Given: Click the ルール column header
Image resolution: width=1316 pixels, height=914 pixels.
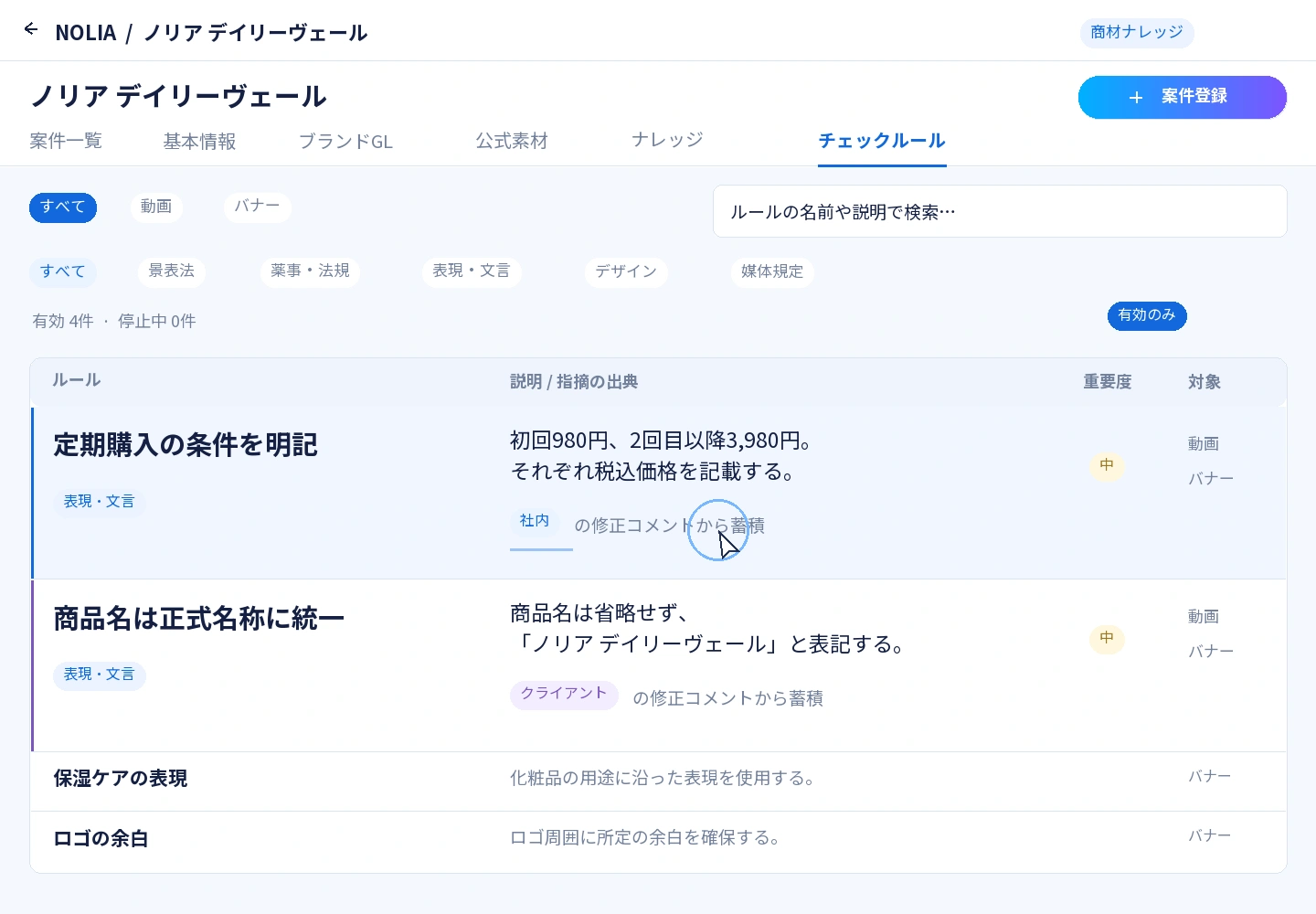Looking at the screenshot, I should pyautogui.click(x=77, y=380).
